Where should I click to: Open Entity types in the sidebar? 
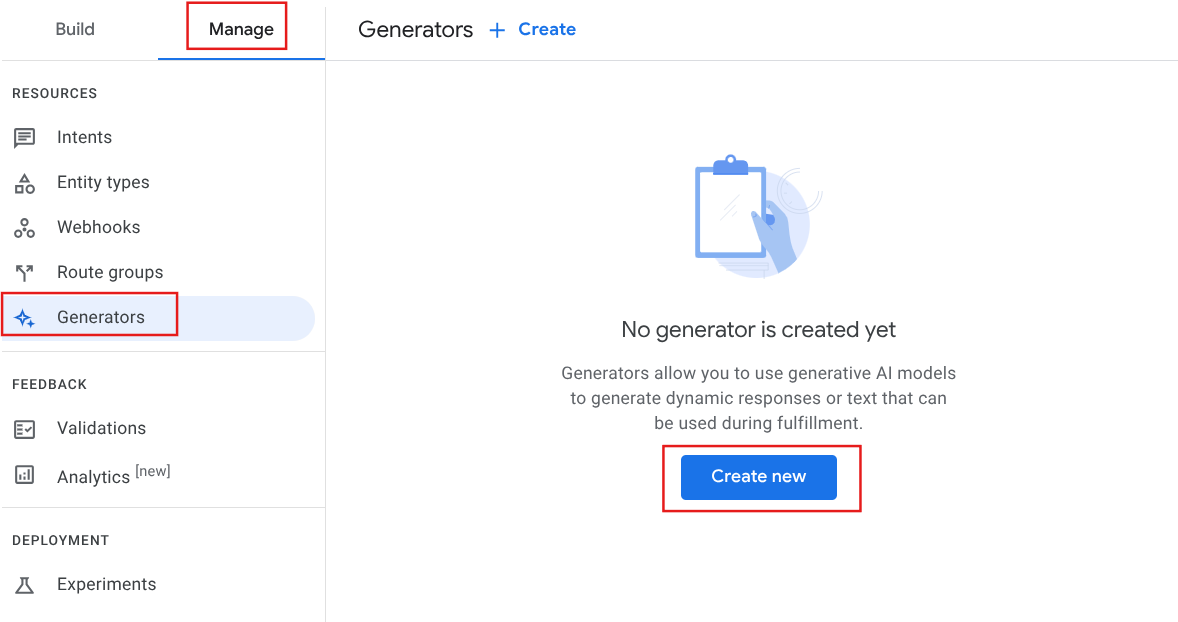tap(103, 183)
